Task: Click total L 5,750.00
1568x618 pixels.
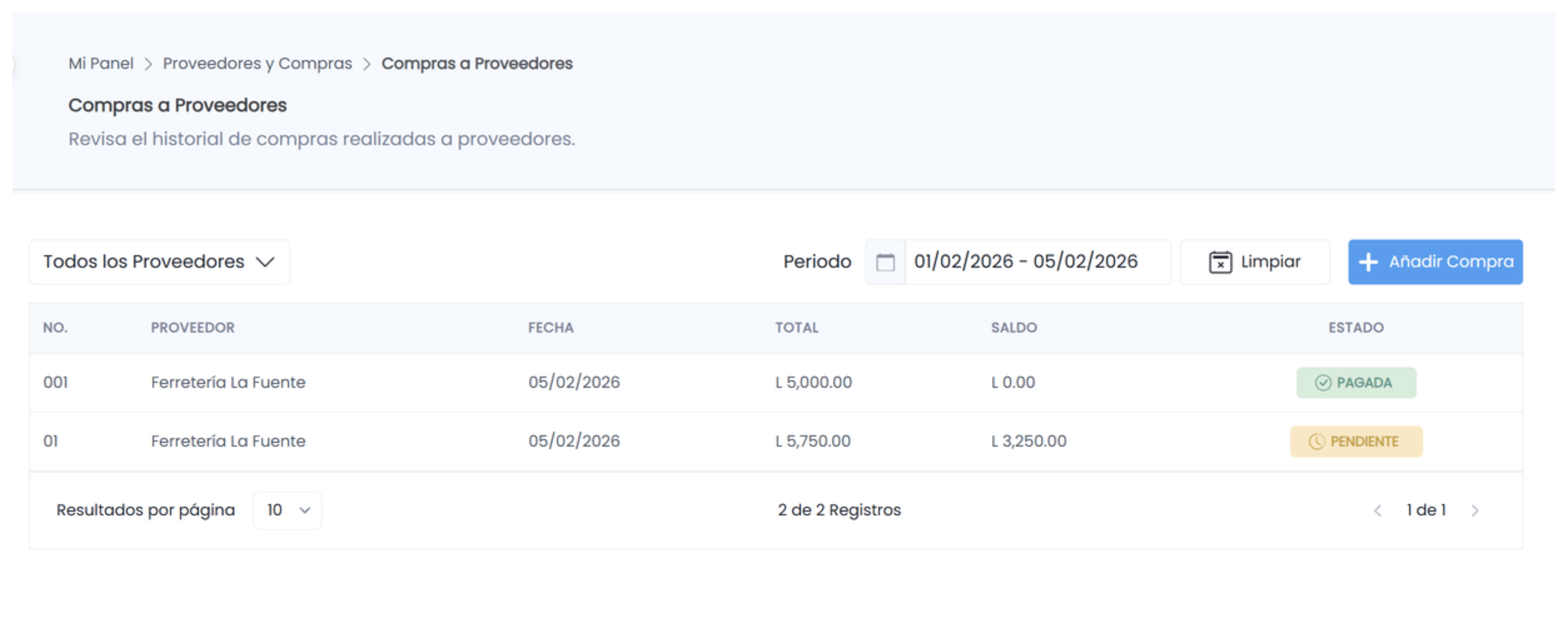Action: [x=813, y=441]
